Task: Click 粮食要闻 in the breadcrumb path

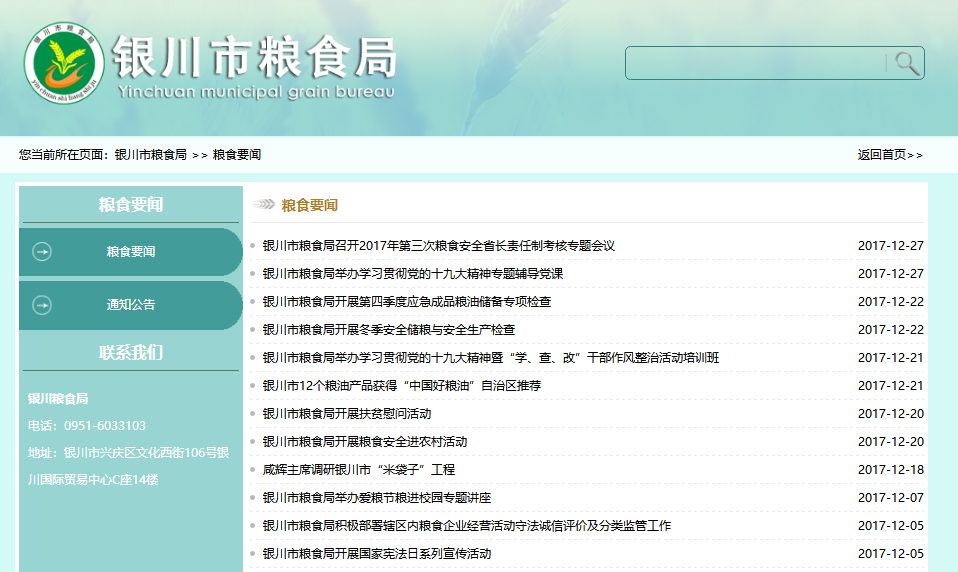Action: 237,155
